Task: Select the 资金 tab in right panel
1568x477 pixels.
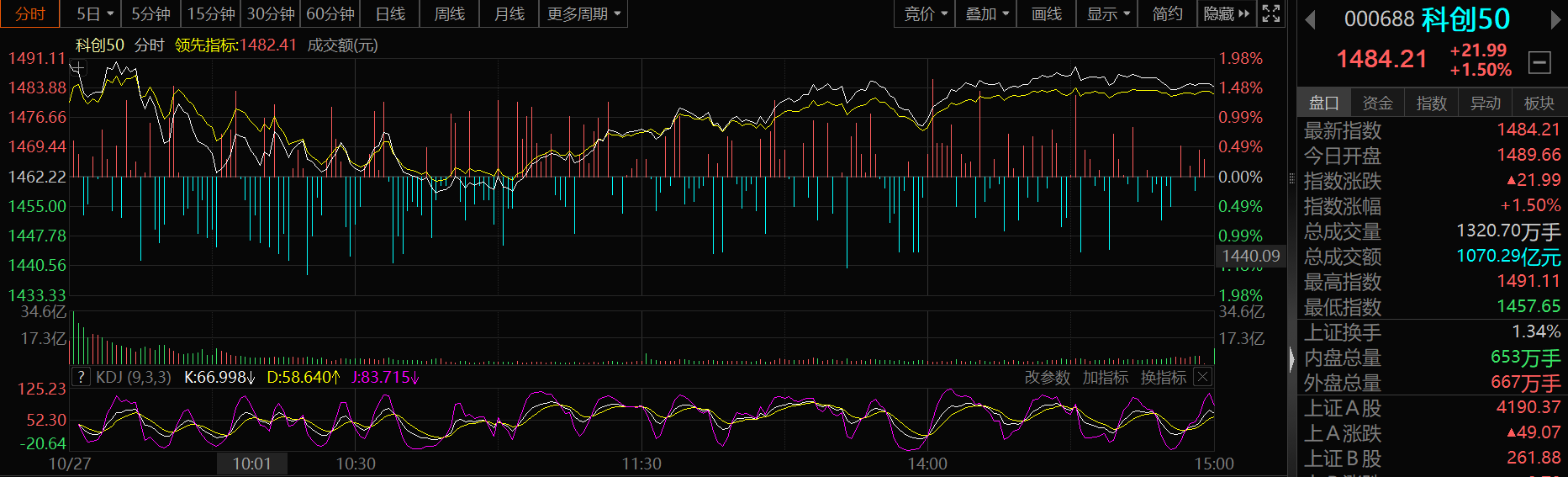Action: click(x=1377, y=103)
